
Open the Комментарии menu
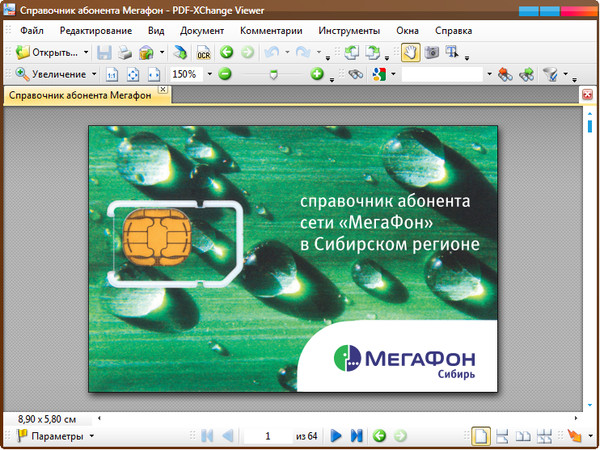pos(271,31)
